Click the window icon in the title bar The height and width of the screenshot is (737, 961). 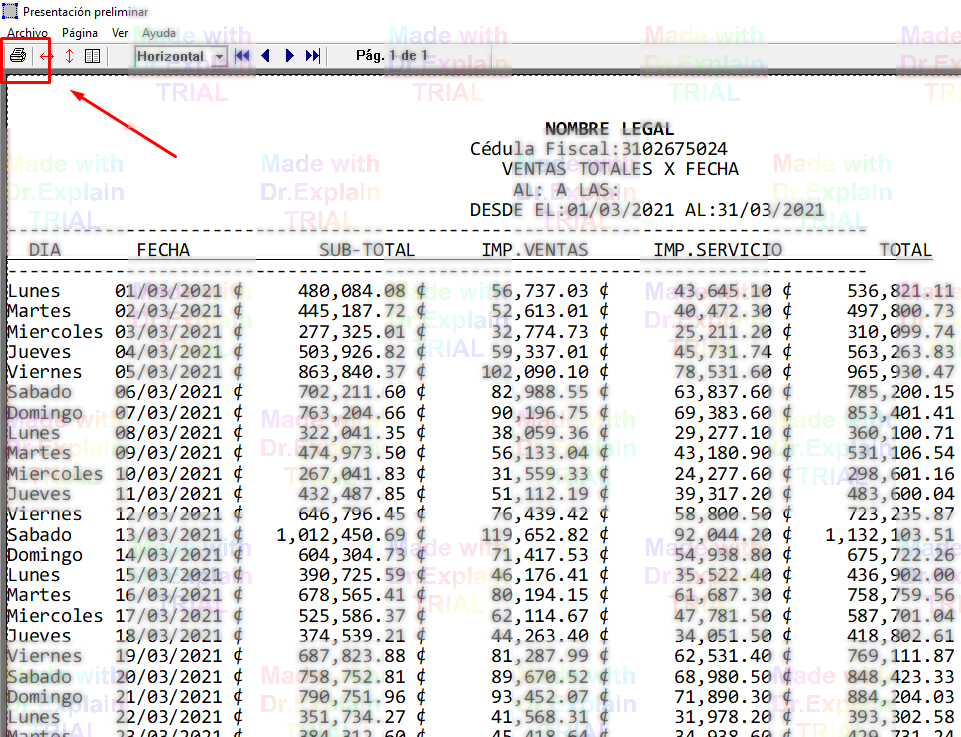[x=11, y=11]
